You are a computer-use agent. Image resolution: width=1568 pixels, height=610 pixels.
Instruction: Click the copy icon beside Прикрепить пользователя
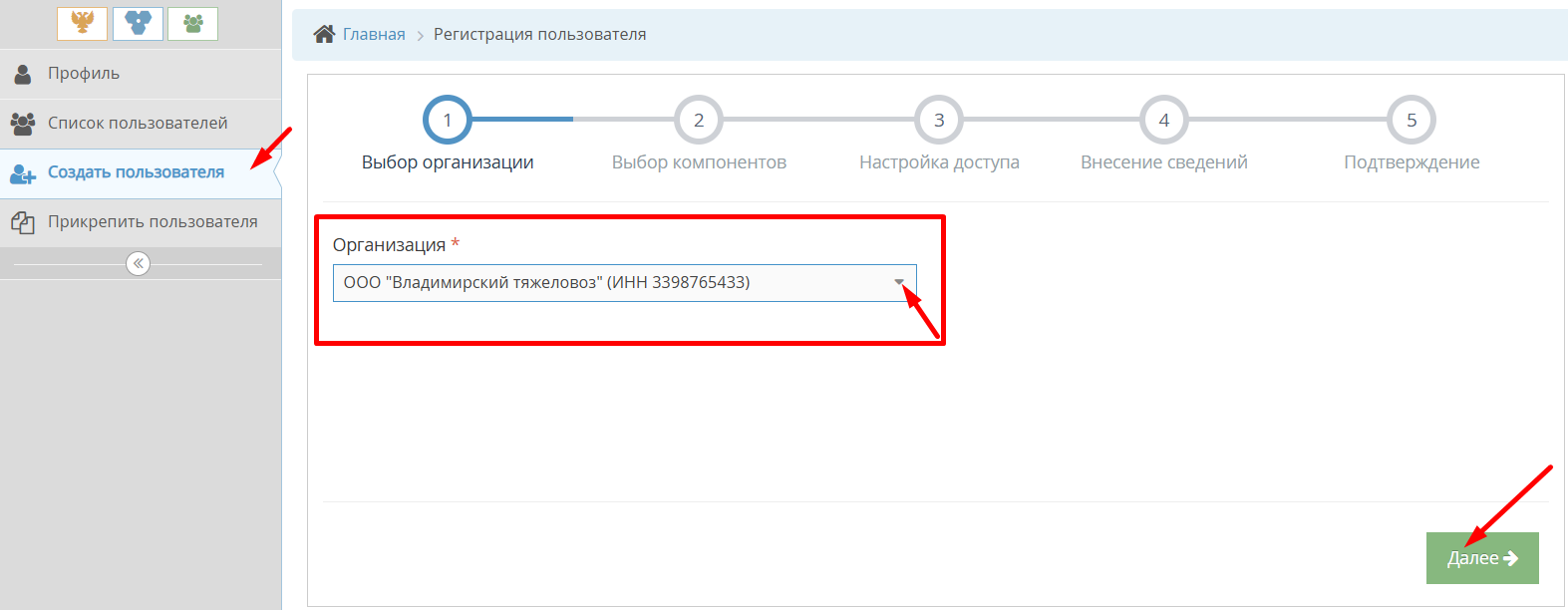click(x=23, y=222)
